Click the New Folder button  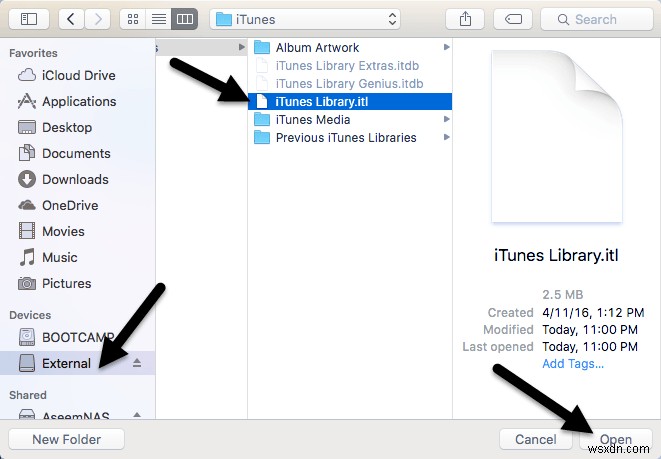[x=67, y=440]
